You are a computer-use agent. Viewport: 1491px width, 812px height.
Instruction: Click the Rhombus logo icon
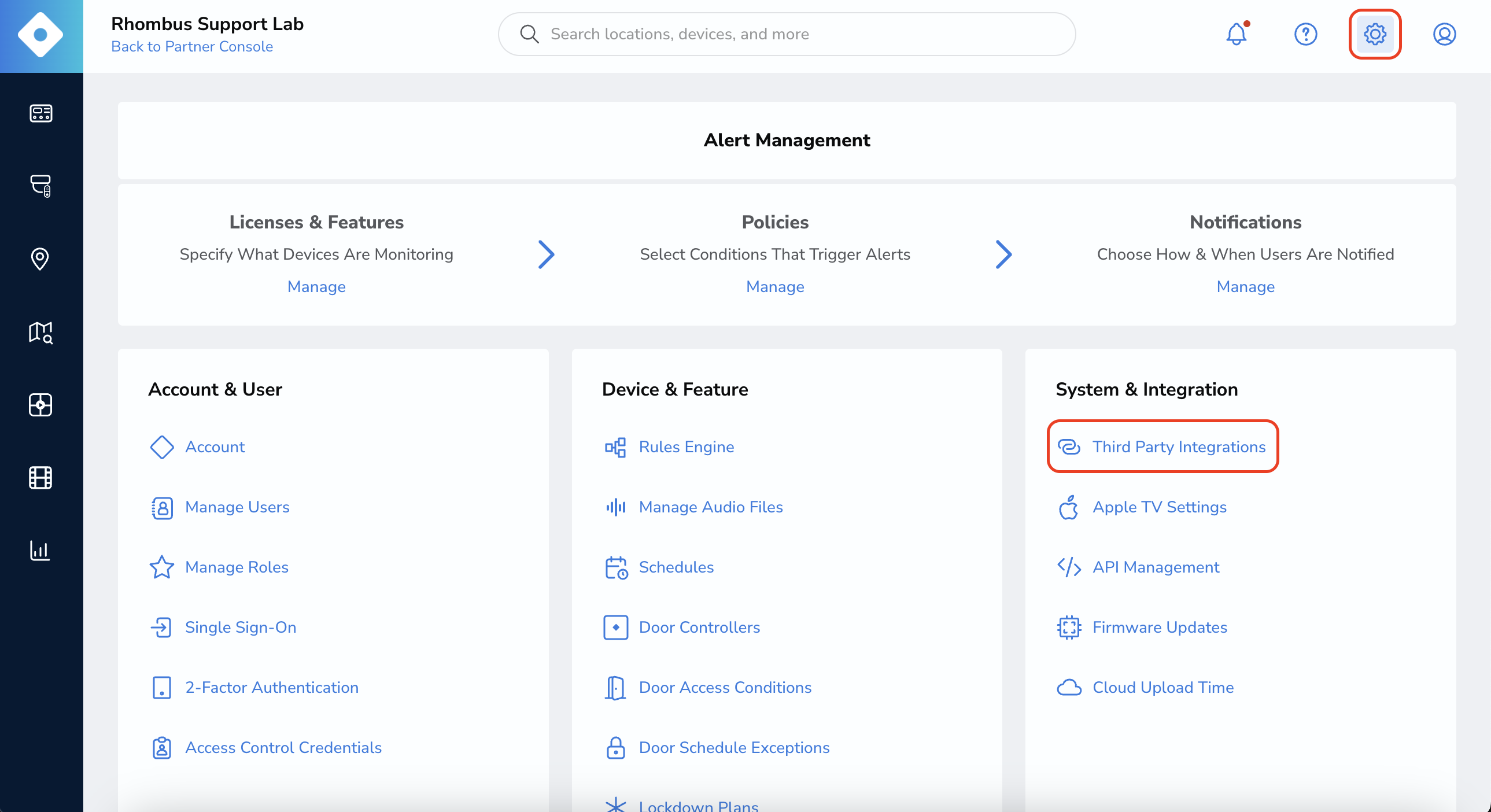coord(40,35)
